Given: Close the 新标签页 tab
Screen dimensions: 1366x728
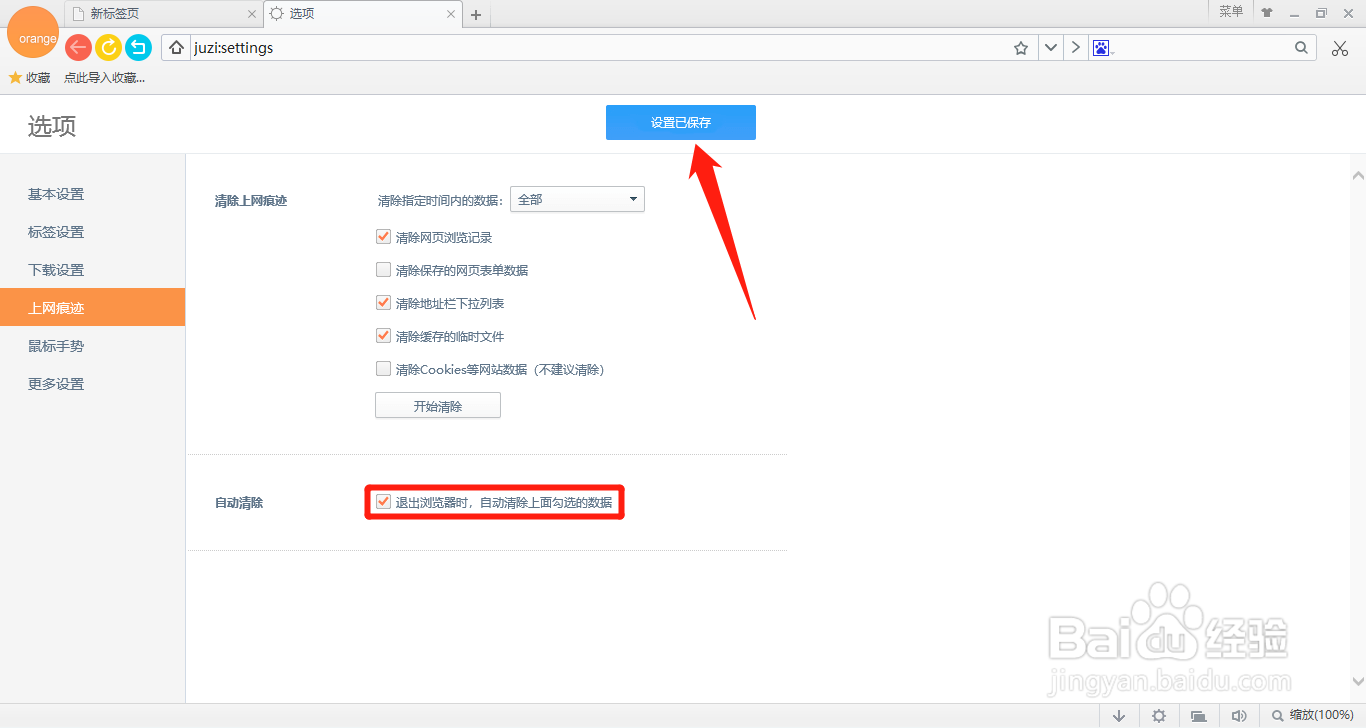Looking at the screenshot, I should [x=251, y=14].
